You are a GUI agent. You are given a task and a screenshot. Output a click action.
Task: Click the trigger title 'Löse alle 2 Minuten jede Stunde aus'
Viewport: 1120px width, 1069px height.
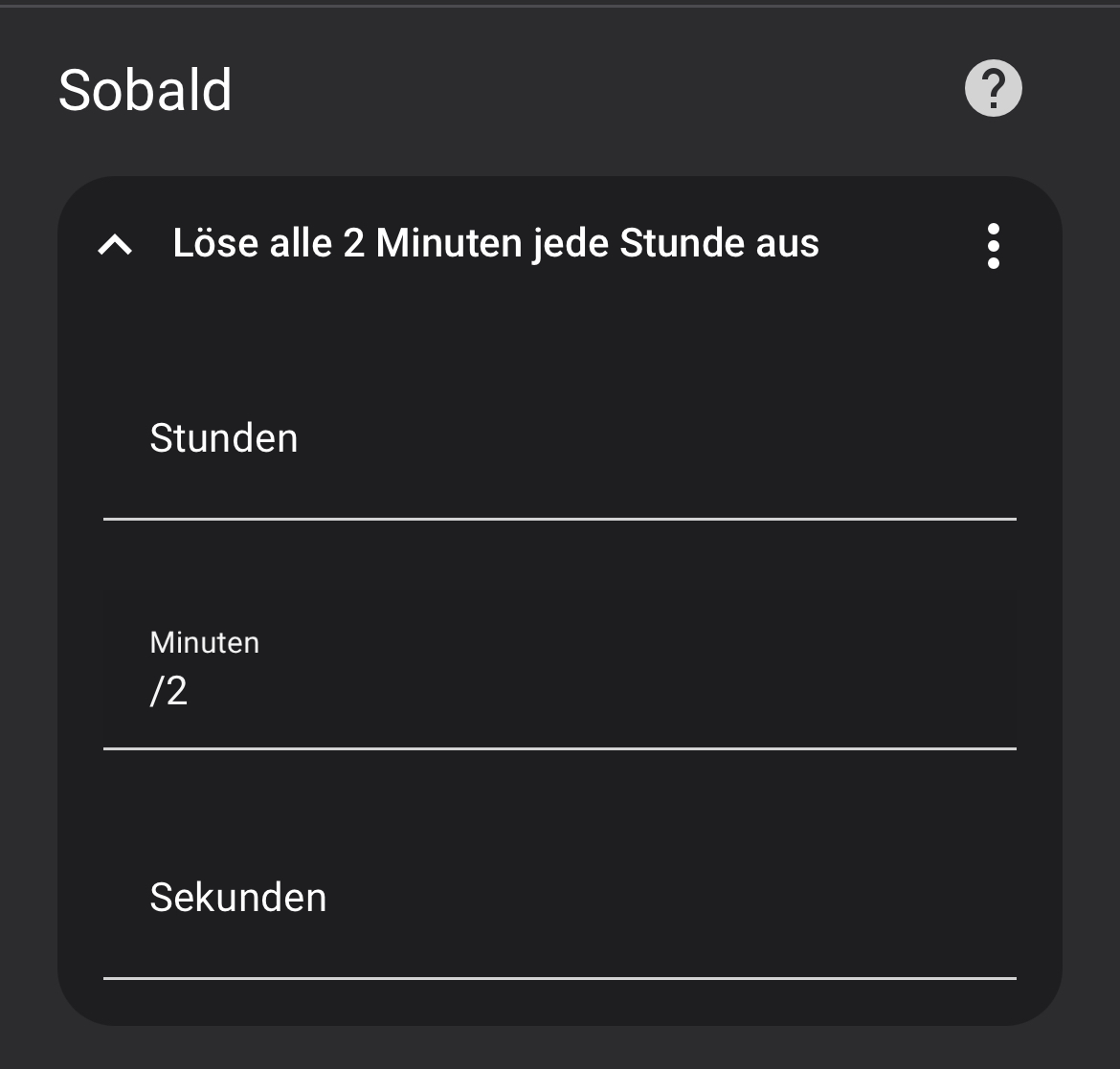(x=496, y=243)
